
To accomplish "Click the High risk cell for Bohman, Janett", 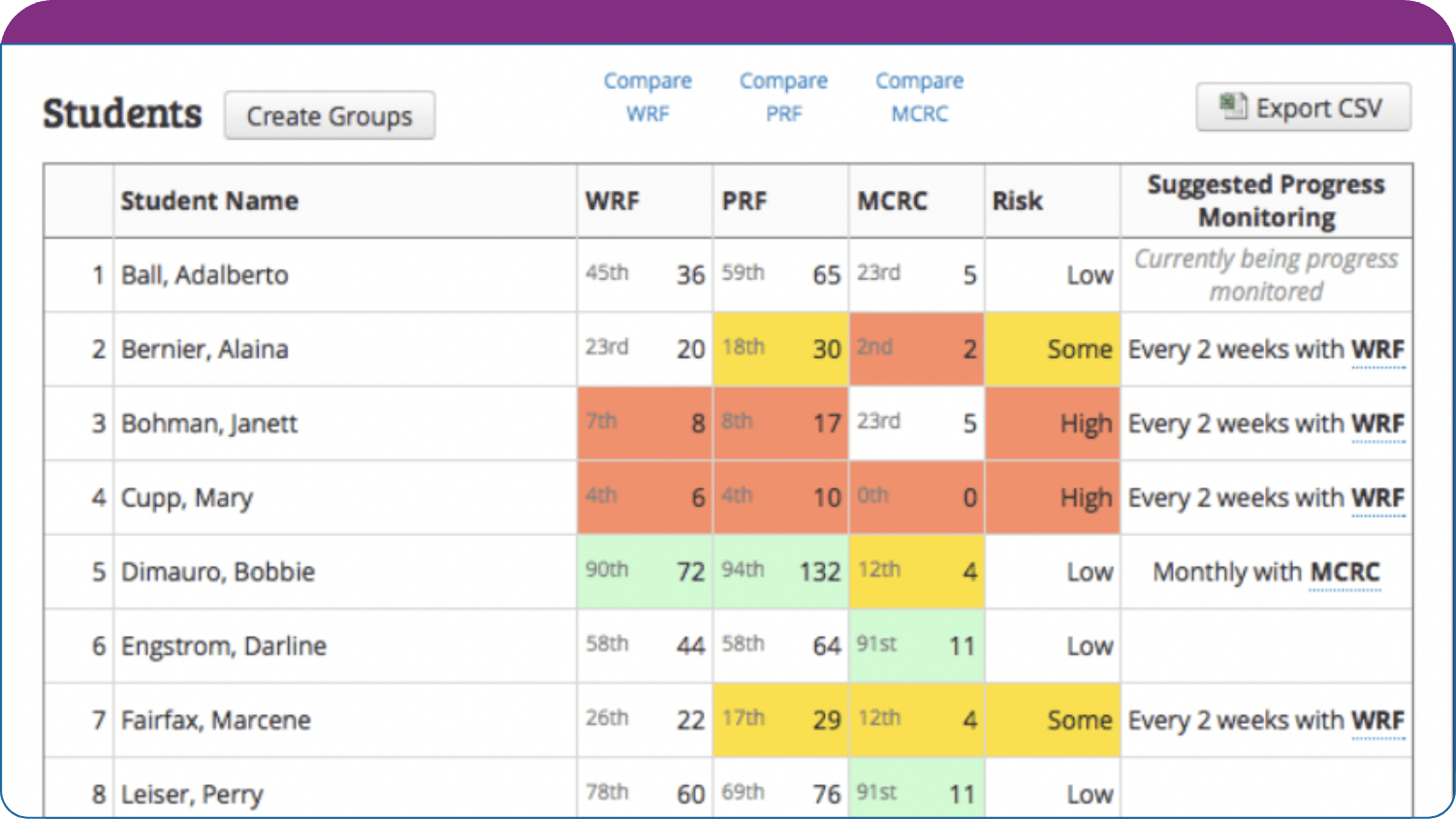I will click(x=1052, y=424).
